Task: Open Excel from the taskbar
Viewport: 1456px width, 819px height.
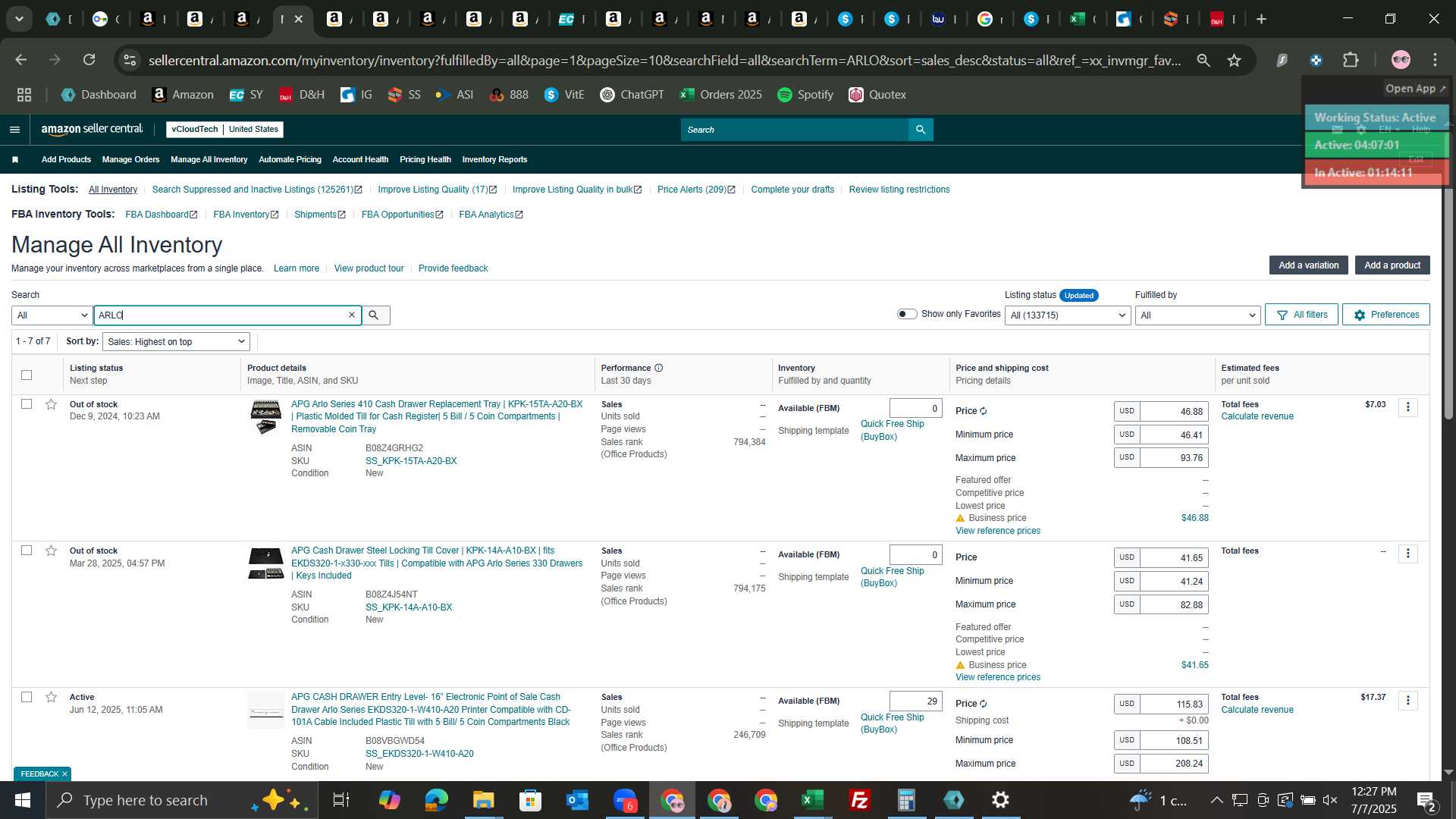Action: [x=813, y=800]
